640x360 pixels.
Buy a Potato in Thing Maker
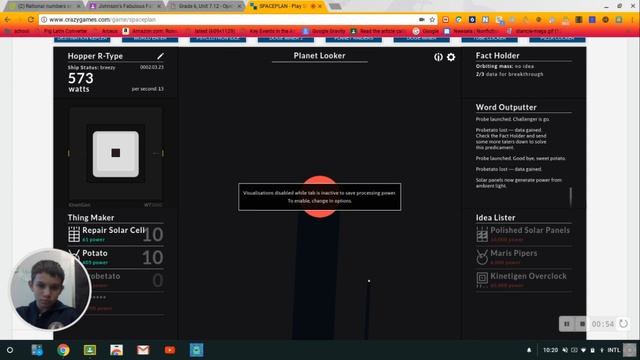[116, 257]
